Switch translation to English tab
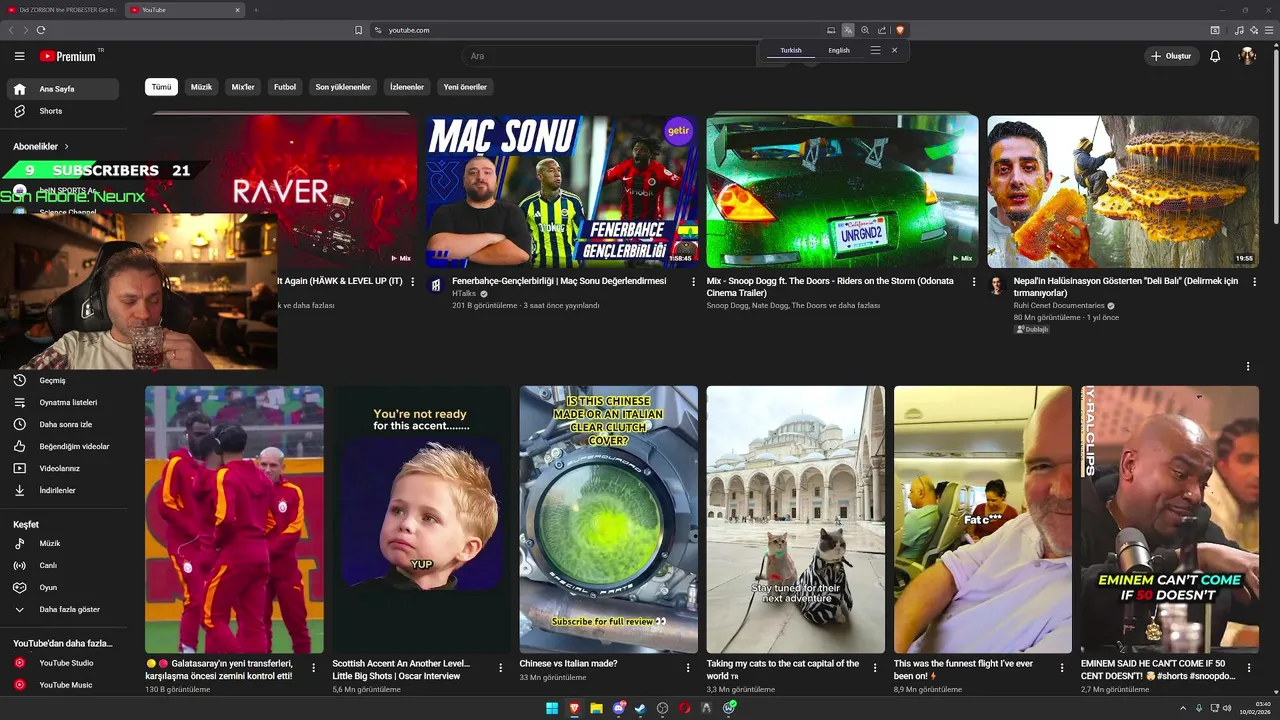The image size is (1280, 720). pos(839,50)
